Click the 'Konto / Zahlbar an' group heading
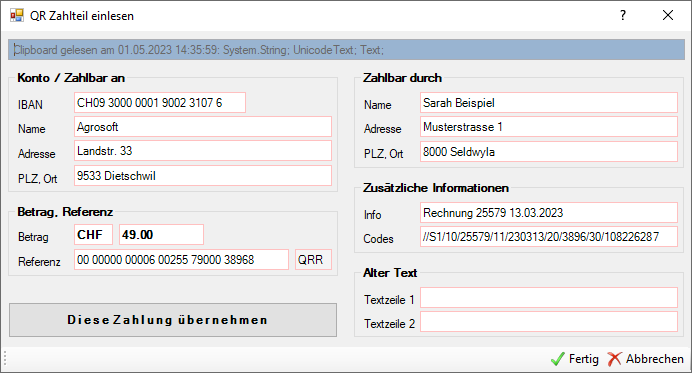This screenshot has height=373, width=692. 71,78
